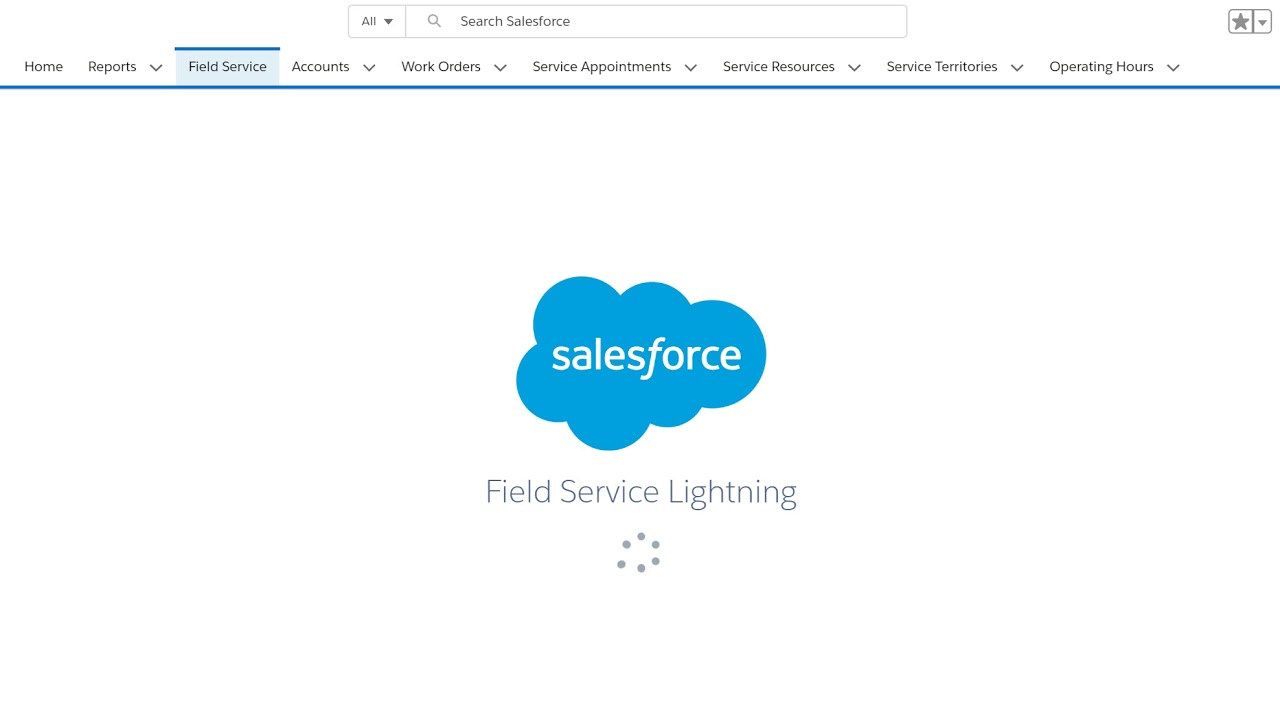Open the favorites list dropdown arrow
This screenshot has width=1280, height=720.
[1262, 22]
